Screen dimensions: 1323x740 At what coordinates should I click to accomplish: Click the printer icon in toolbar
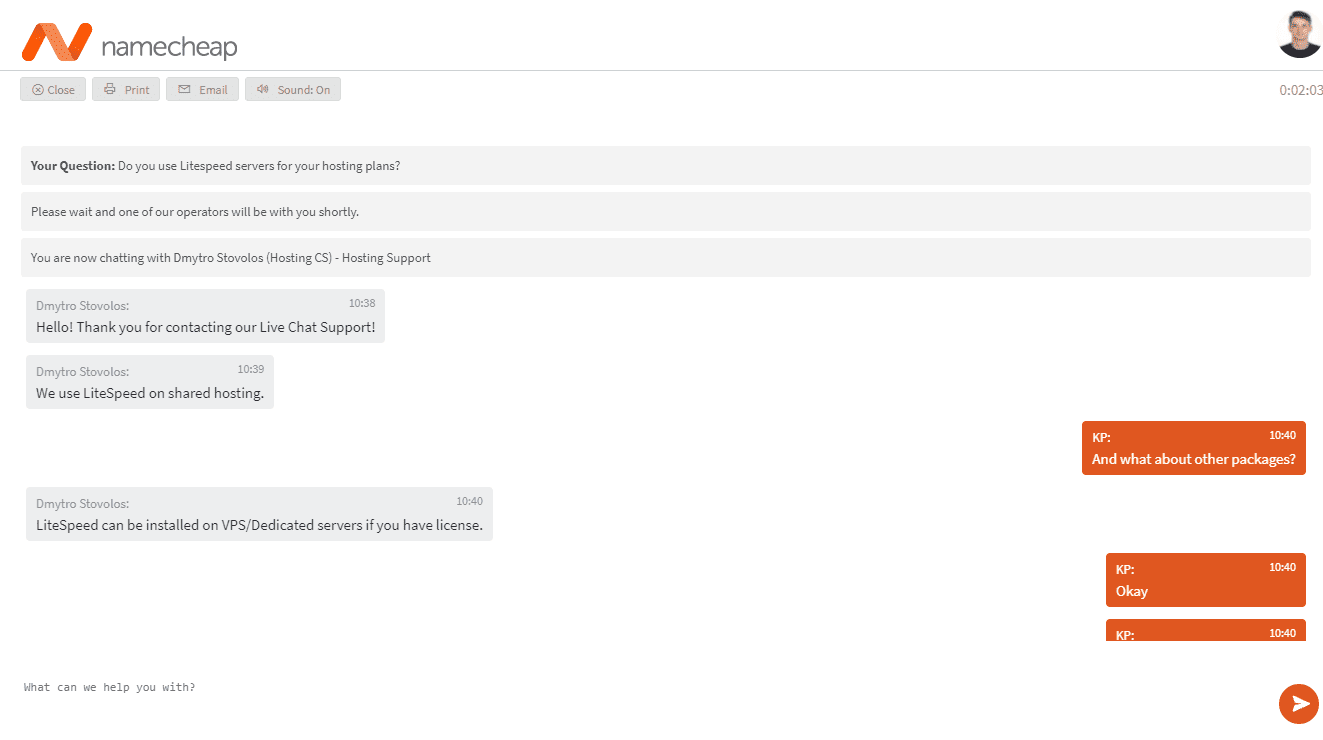coord(110,90)
